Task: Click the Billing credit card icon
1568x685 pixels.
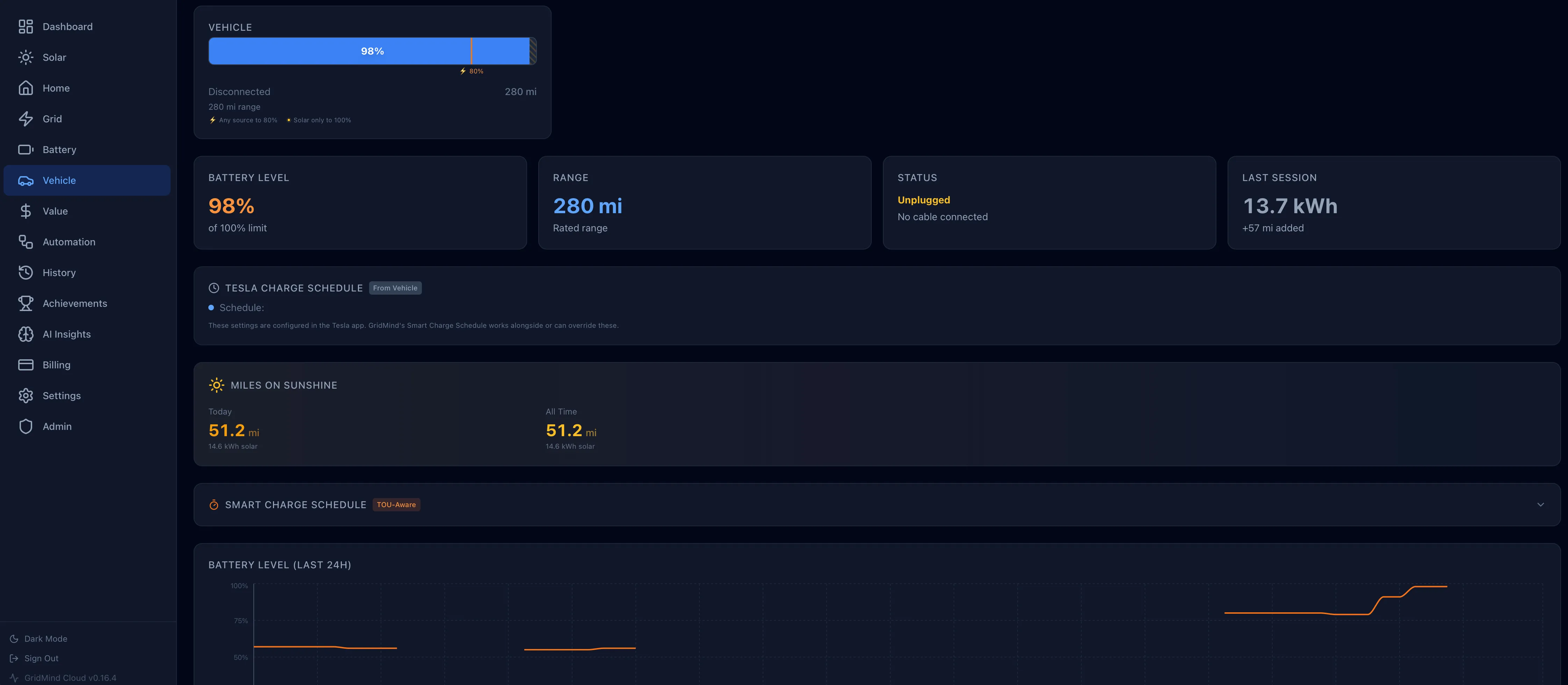Action: tap(26, 365)
